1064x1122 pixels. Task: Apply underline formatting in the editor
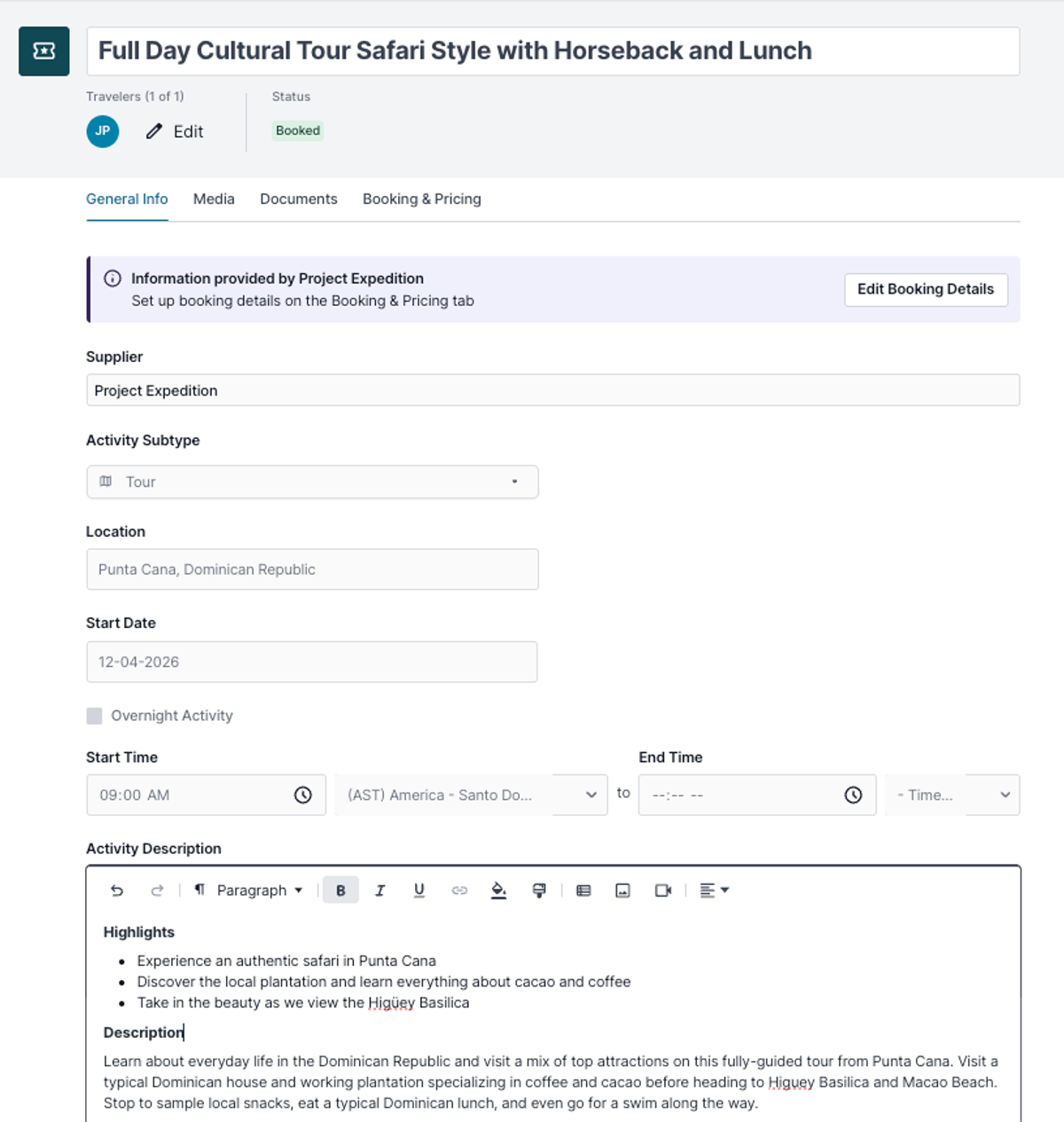pyautogui.click(x=419, y=891)
